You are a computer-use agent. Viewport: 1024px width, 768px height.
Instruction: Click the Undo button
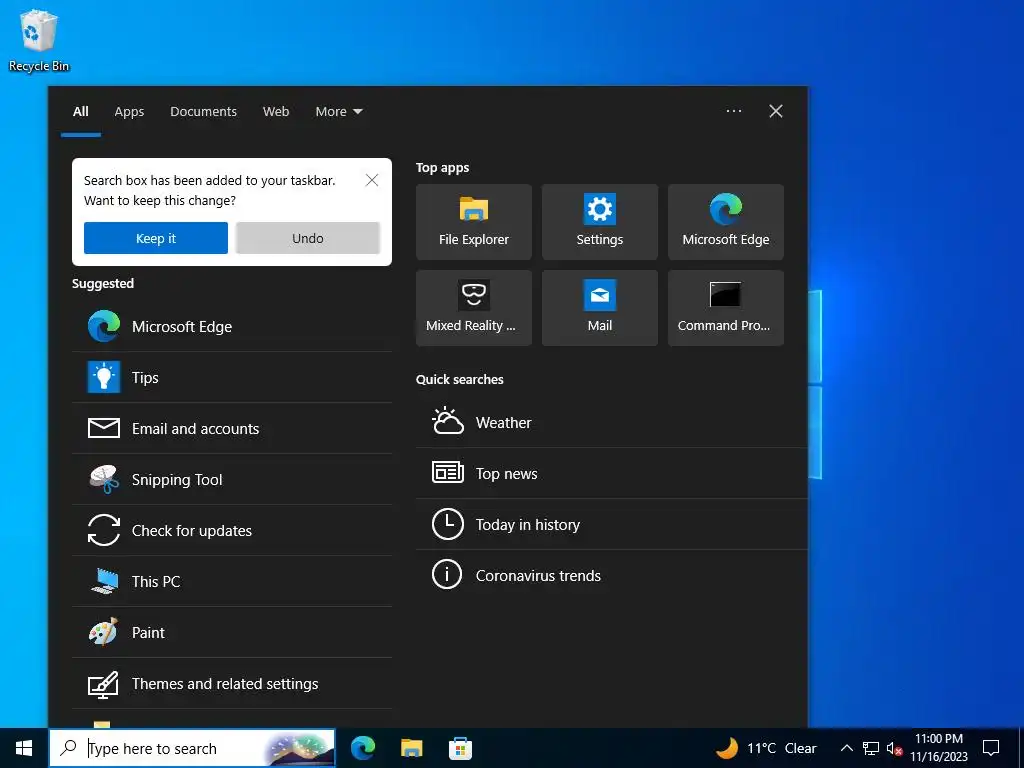pos(308,238)
